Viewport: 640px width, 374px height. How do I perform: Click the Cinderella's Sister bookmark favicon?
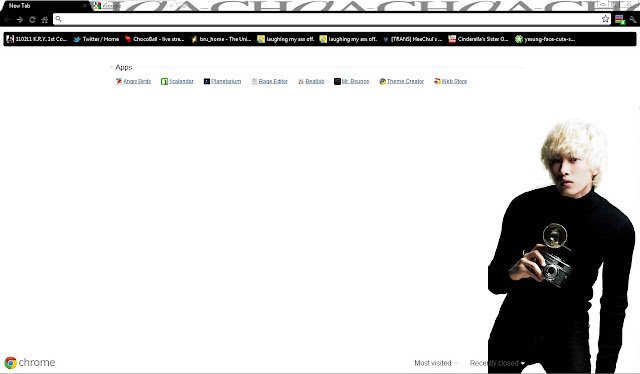click(x=452, y=39)
